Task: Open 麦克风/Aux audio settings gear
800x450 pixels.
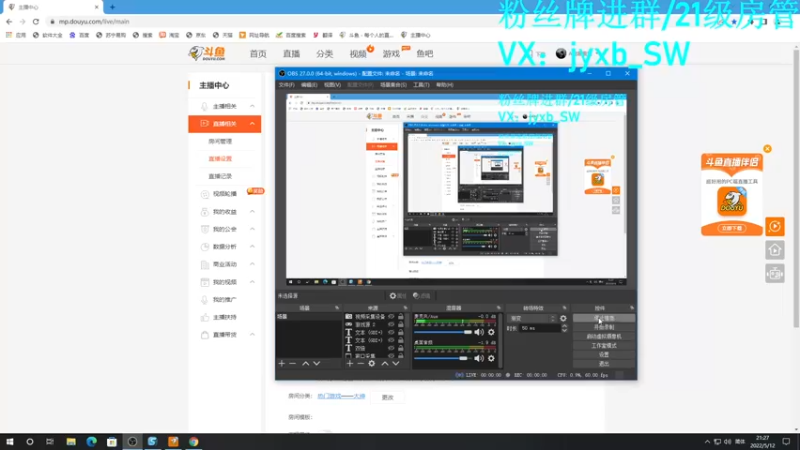Action: pos(491,332)
